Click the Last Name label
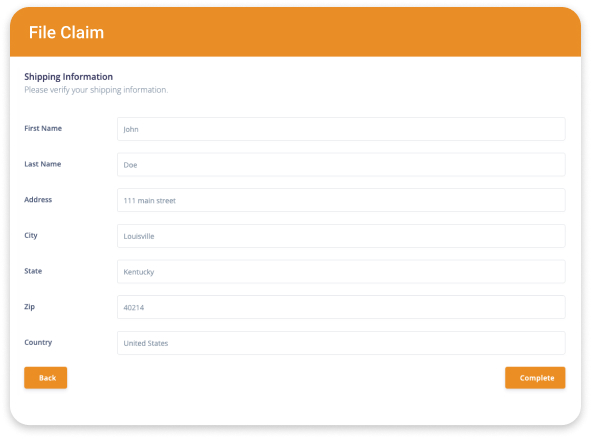 click(43, 164)
